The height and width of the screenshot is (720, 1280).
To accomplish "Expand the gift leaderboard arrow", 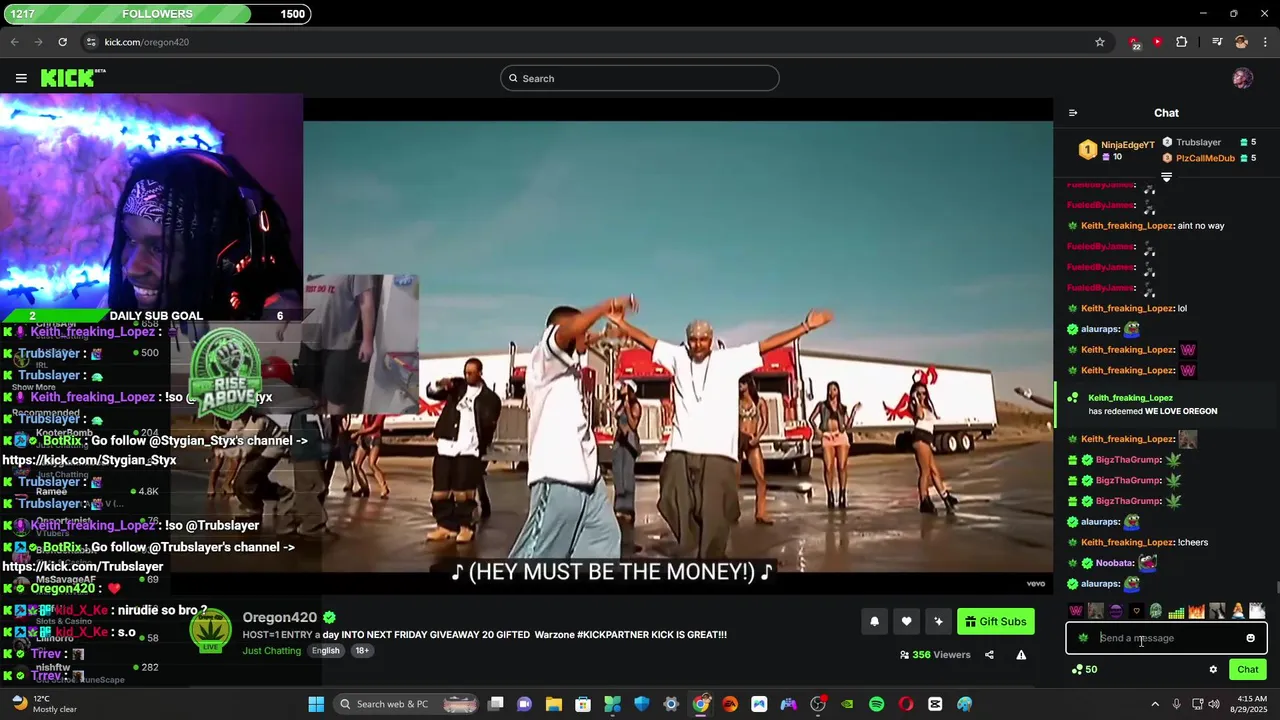I will click(x=1166, y=177).
